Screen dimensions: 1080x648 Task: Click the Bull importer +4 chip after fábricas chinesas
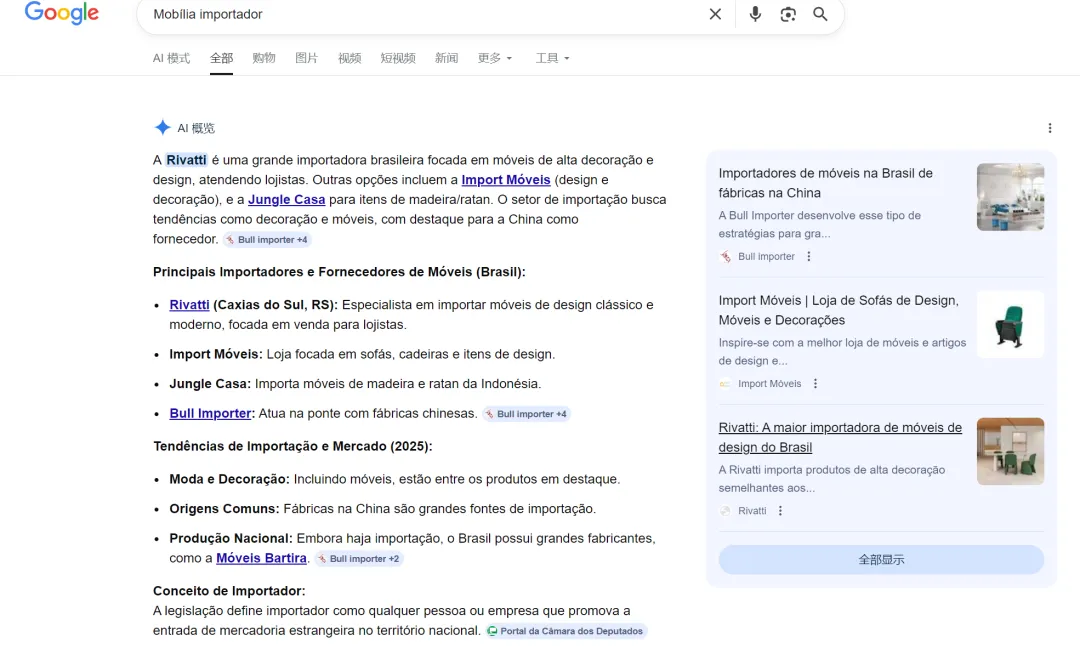pyautogui.click(x=526, y=414)
